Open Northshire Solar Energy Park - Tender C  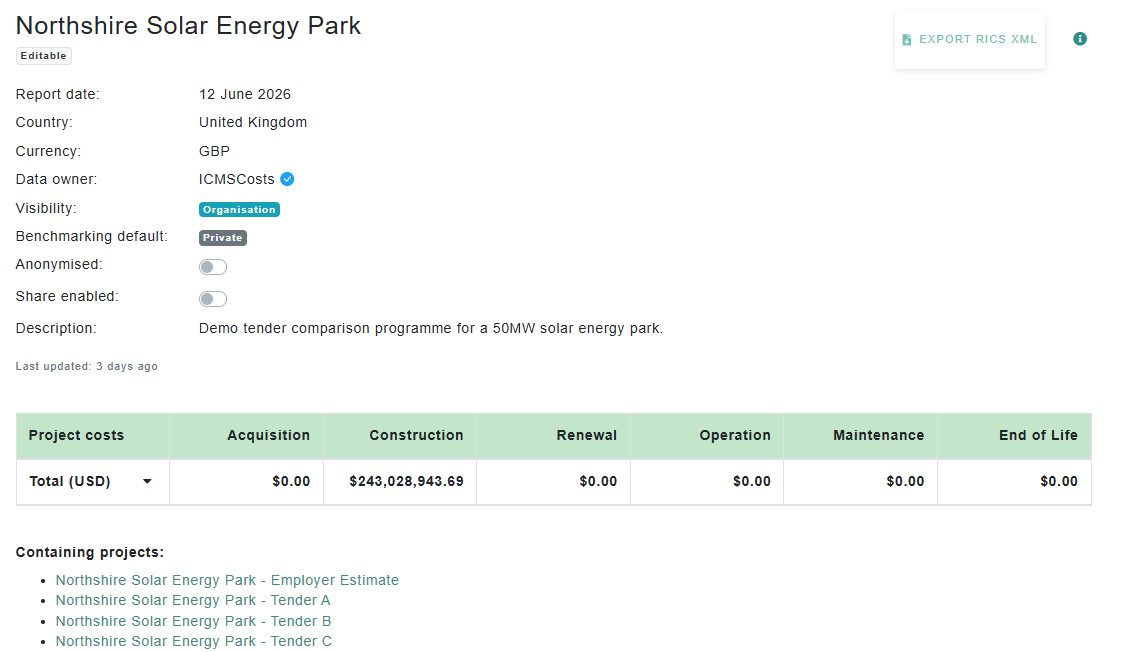(193, 641)
